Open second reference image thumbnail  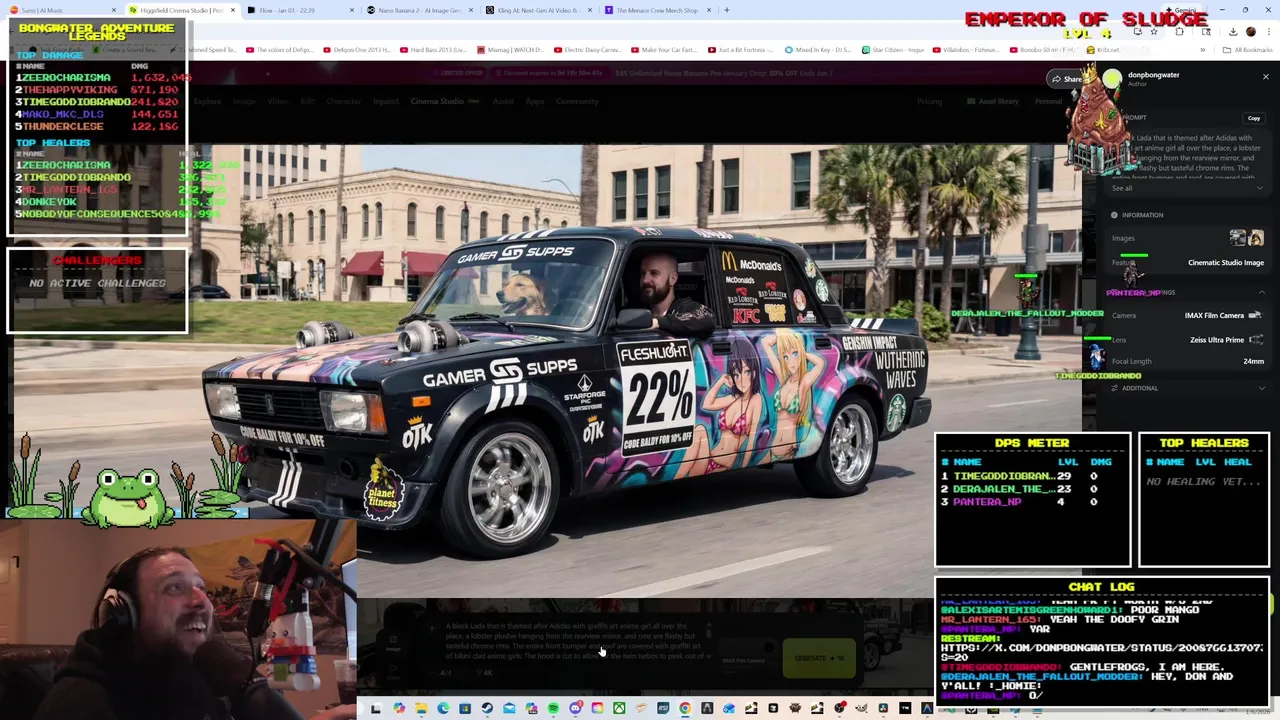(x=1256, y=237)
